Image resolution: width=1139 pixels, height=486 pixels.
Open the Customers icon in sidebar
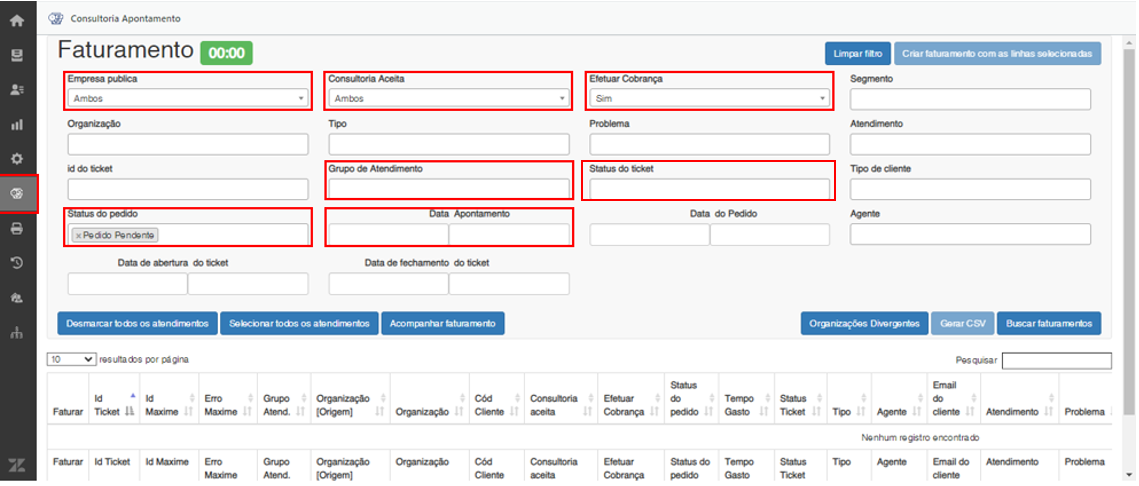(x=17, y=90)
